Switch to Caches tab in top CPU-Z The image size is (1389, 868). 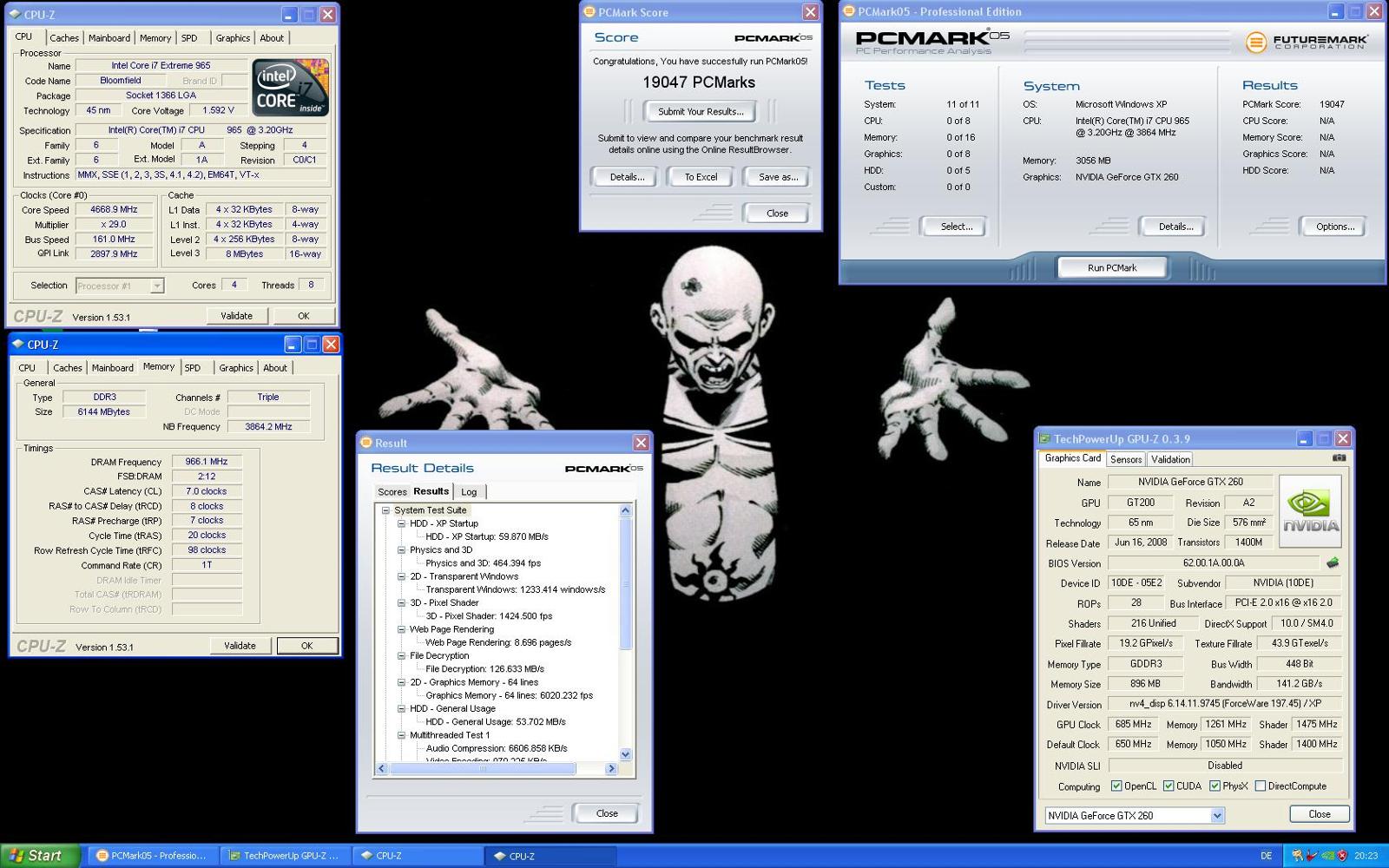(64, 38)
